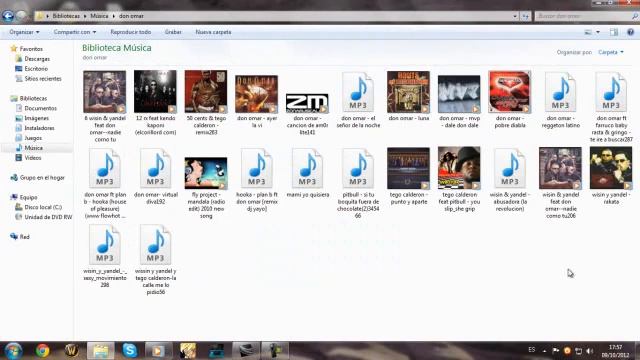The width and height of the screenshot is (640, 360).
Task: Select 'tego calderon - punto y aparte' thumbnail
Action: [409, 168]
